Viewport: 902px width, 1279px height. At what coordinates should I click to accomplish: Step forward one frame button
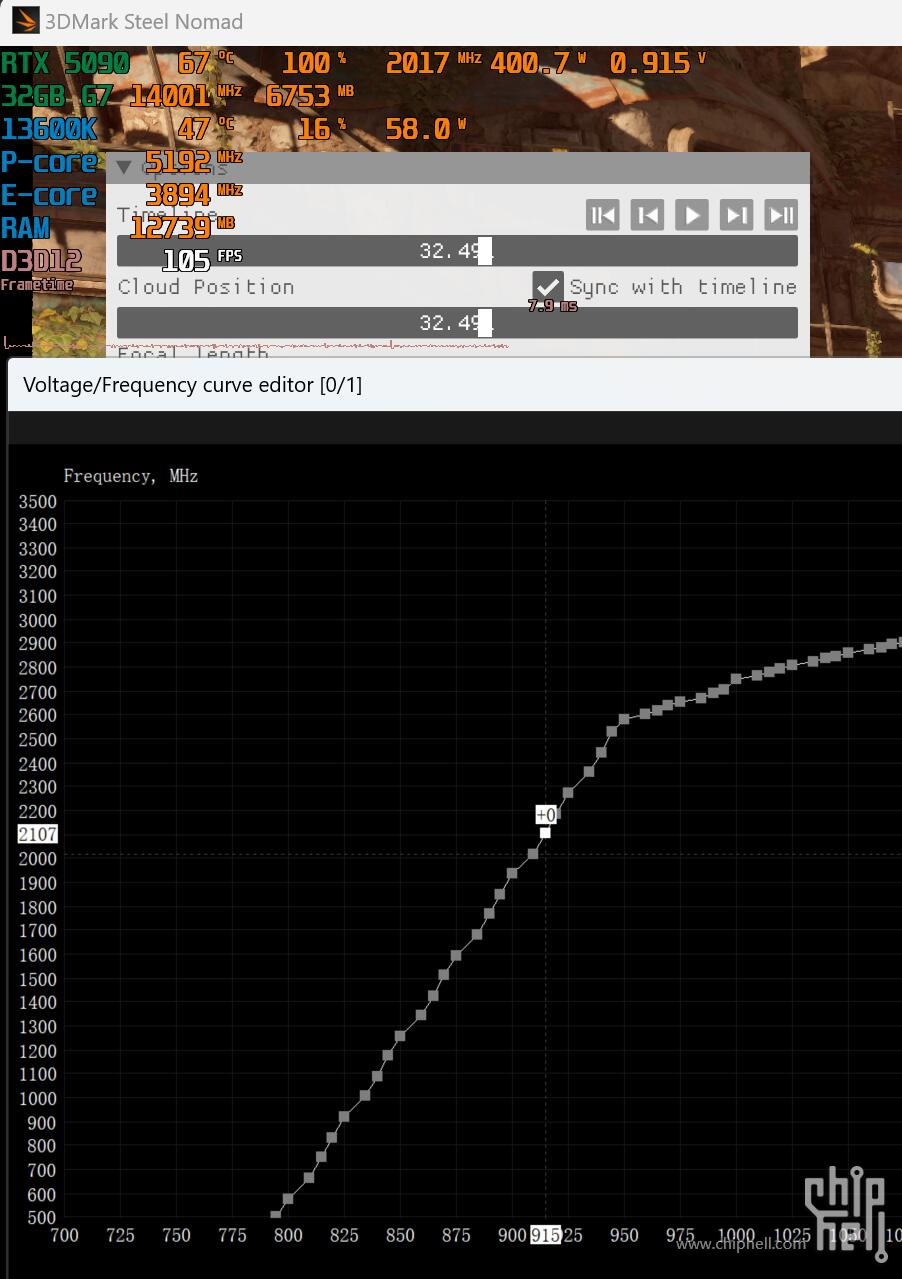736,215
